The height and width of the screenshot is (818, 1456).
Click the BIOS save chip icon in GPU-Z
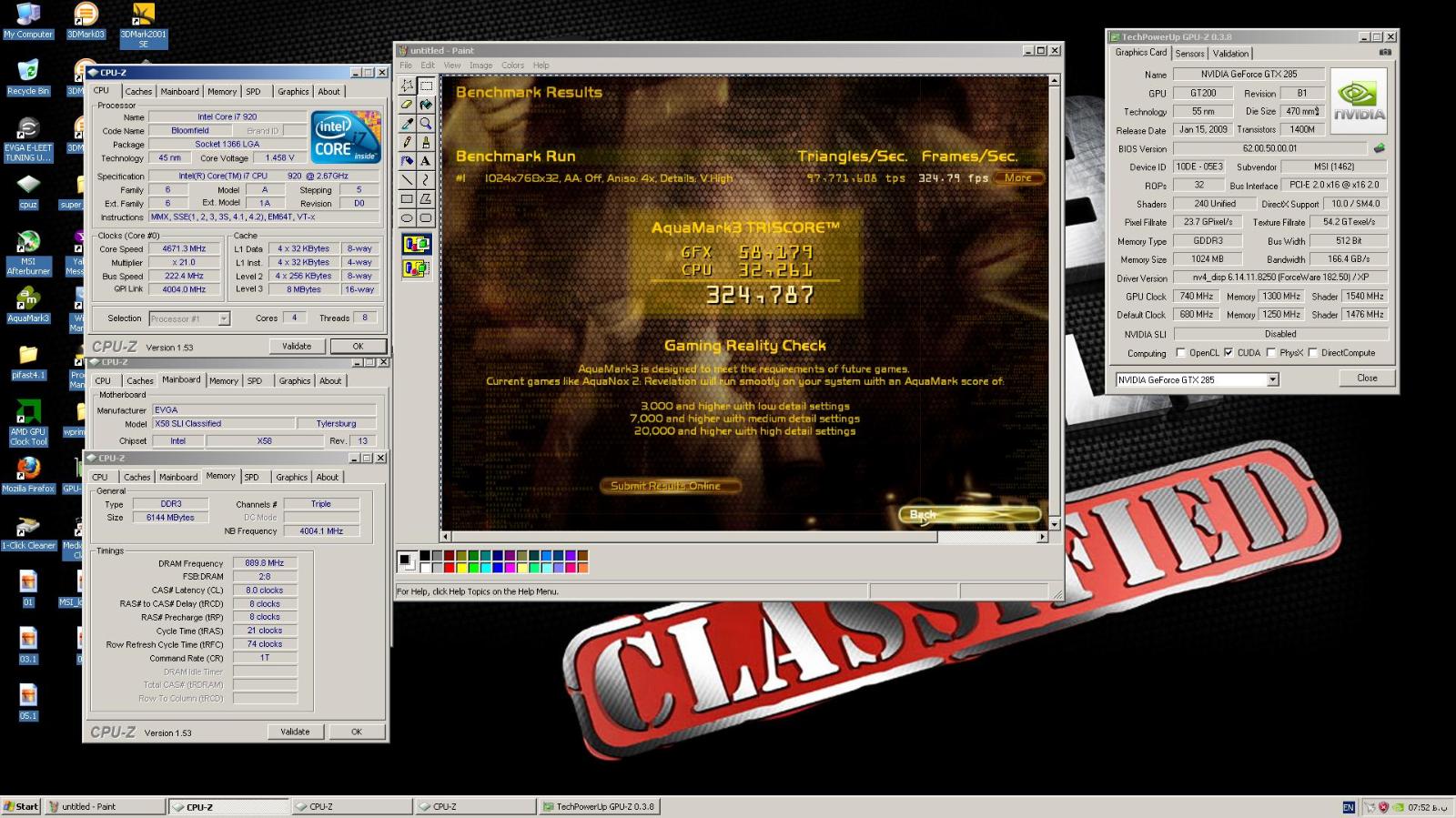[1379, 148]
